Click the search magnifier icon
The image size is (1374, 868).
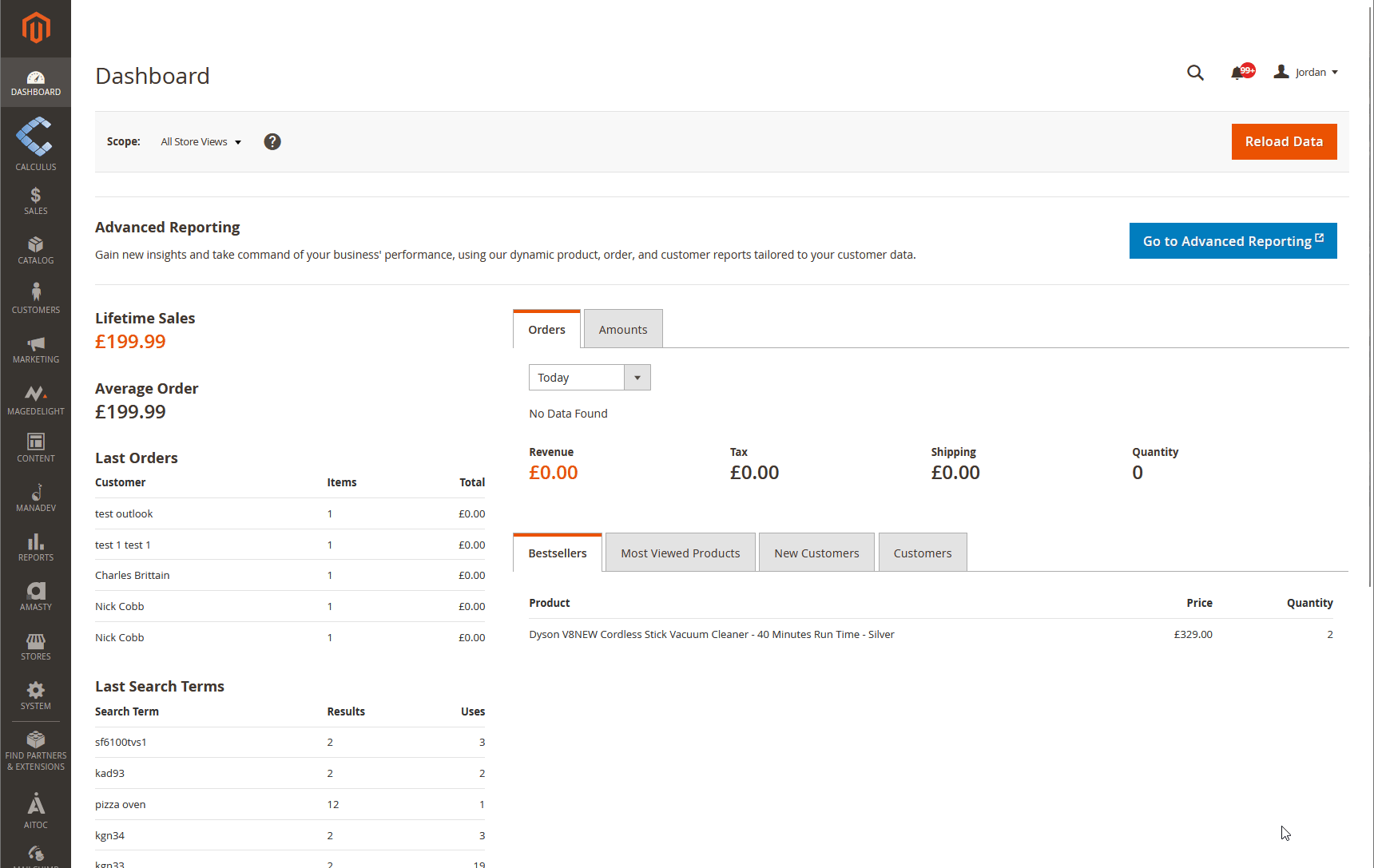coord(1195,73)
